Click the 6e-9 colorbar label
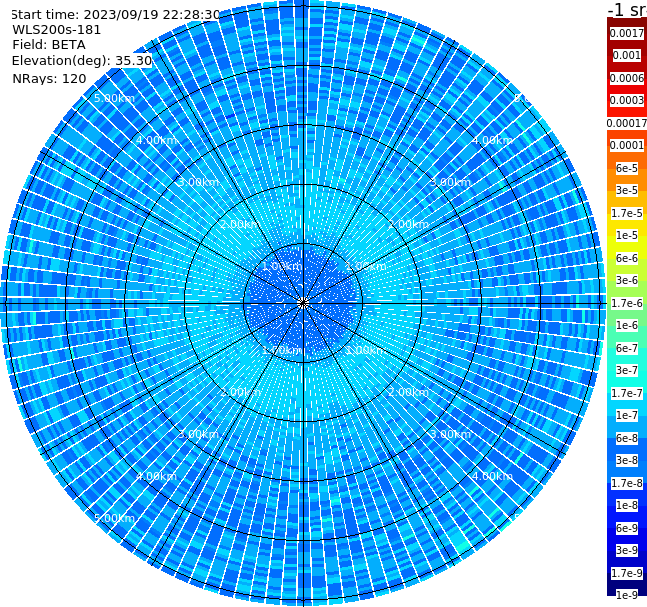Viewport: 647px width, 607px height. (627, 528)
